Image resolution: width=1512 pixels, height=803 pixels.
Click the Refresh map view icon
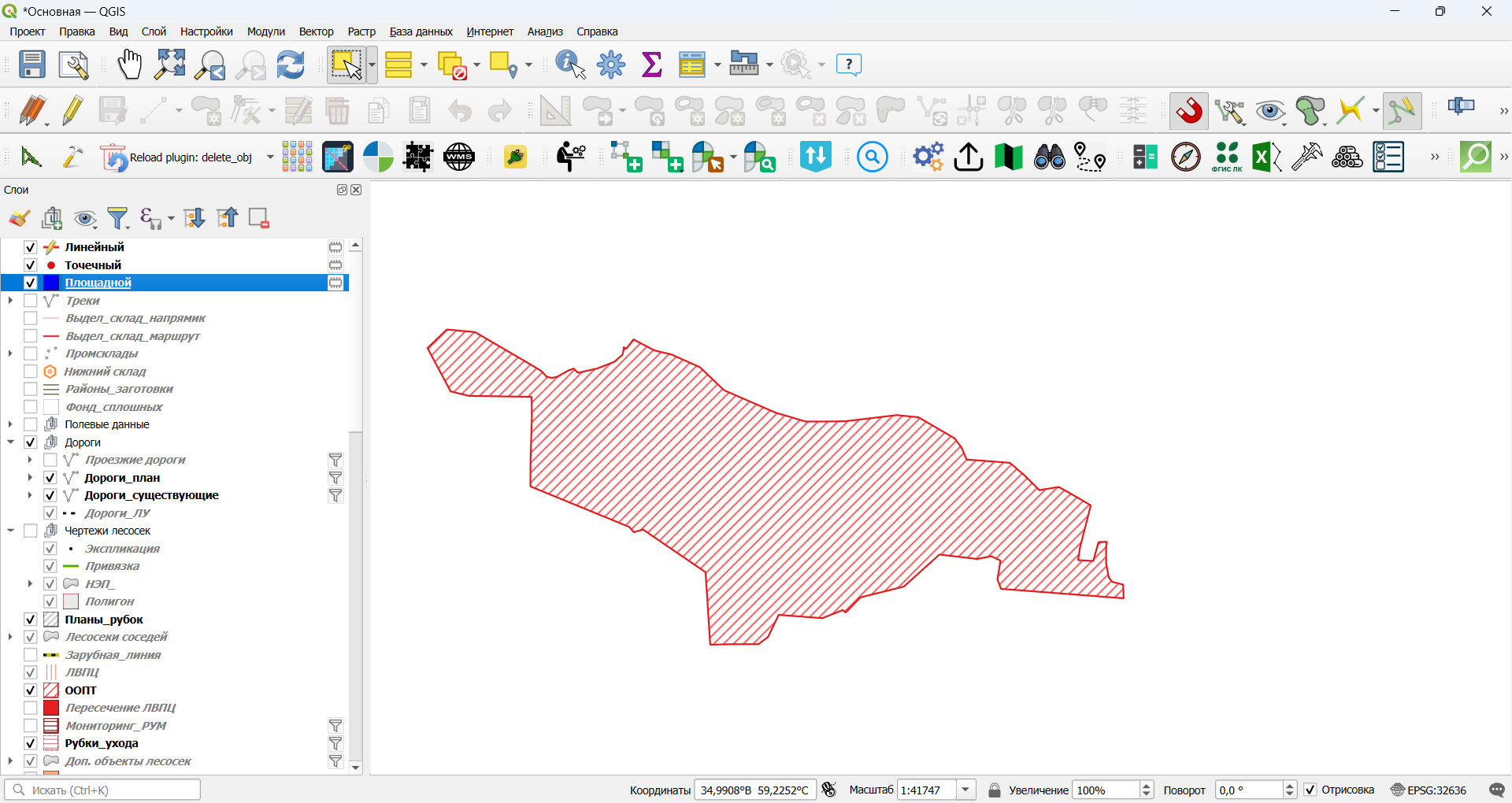pos(291,65)
